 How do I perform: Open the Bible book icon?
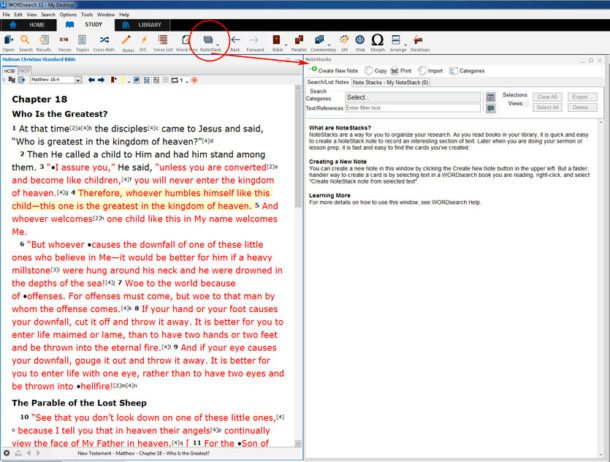point(276,40)
